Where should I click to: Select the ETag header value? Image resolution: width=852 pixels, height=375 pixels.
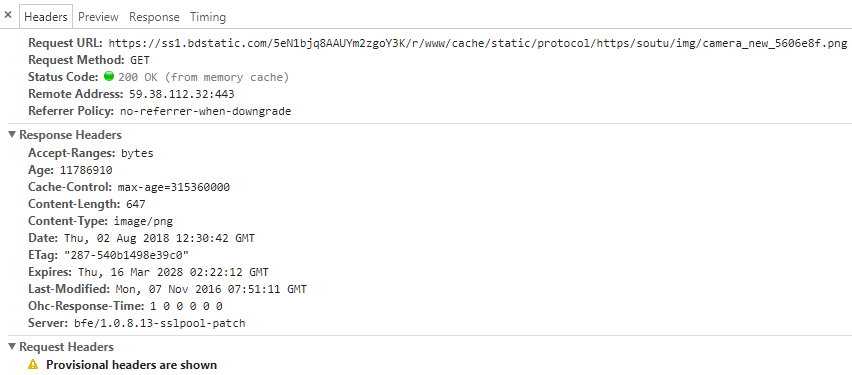tap(126, 255)
